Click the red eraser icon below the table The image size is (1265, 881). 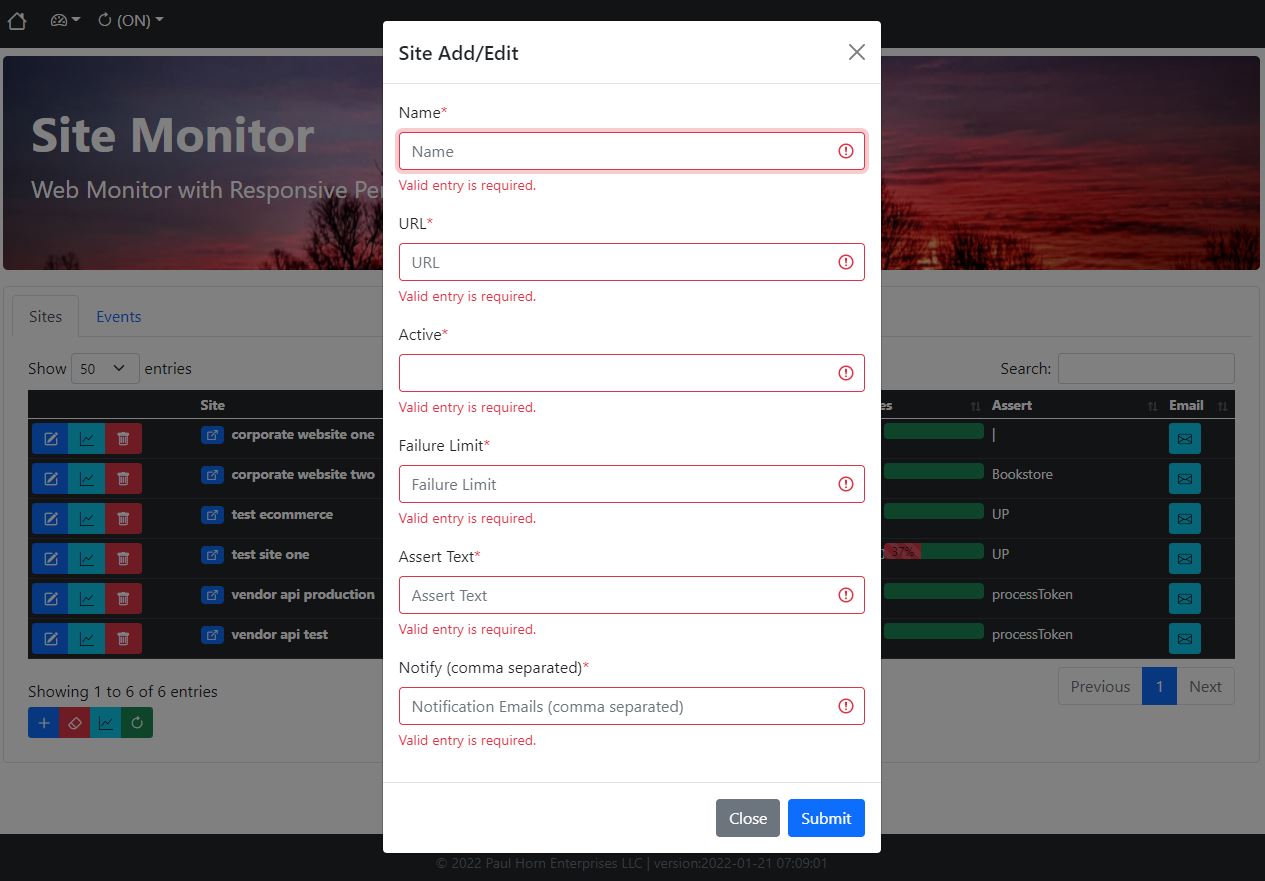74,722
